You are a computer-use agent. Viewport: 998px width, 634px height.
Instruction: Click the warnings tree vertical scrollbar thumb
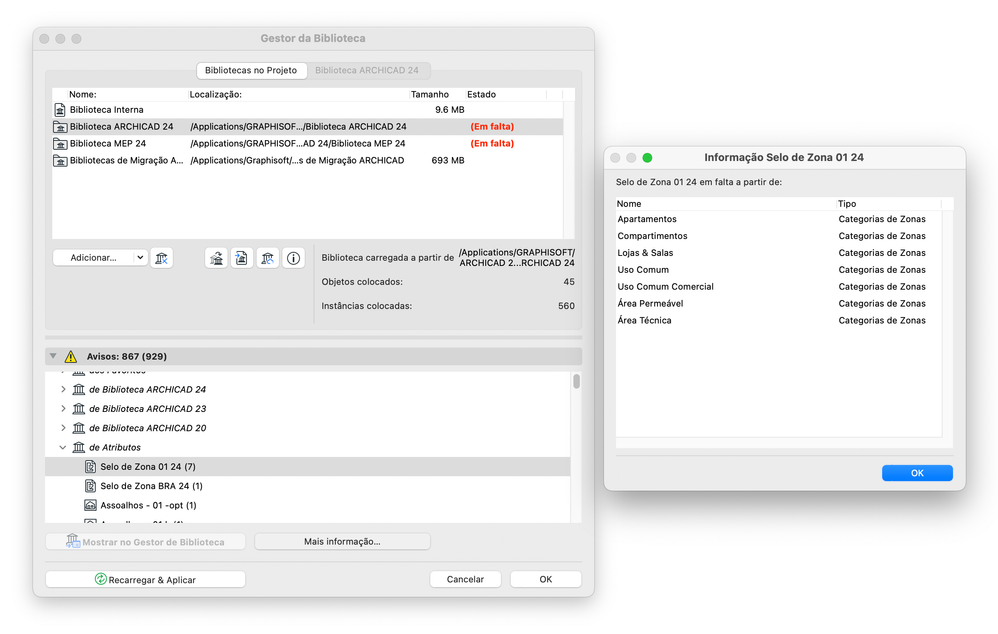point(576,381)
